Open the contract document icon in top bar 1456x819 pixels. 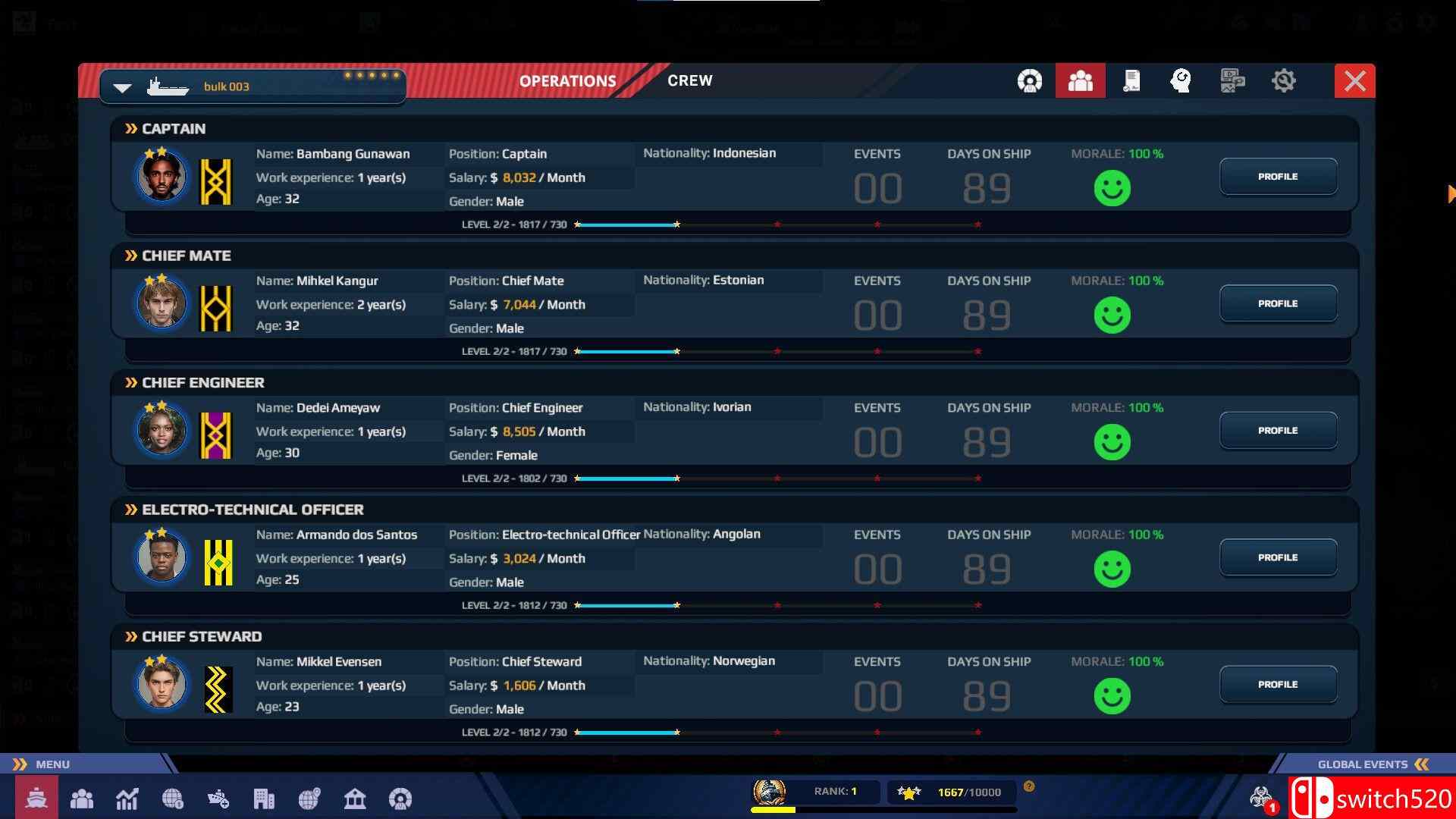click(x=1131, y=80)
